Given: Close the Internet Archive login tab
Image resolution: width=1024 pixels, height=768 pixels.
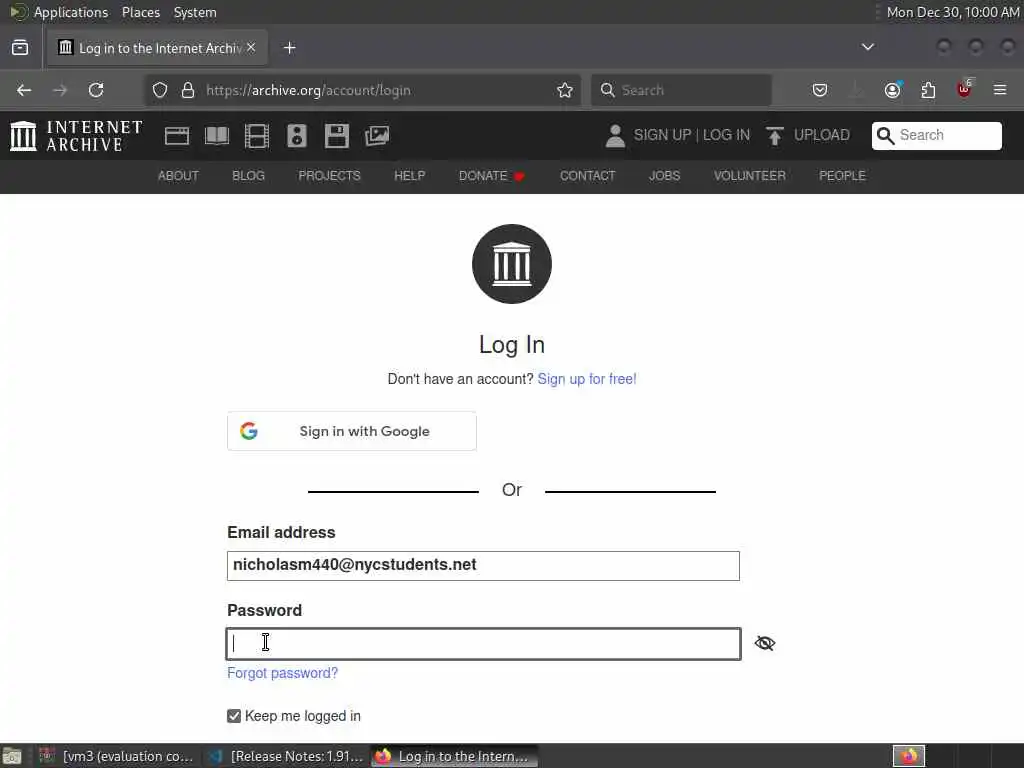Looking at the screenshot, I should coord(251,48).
